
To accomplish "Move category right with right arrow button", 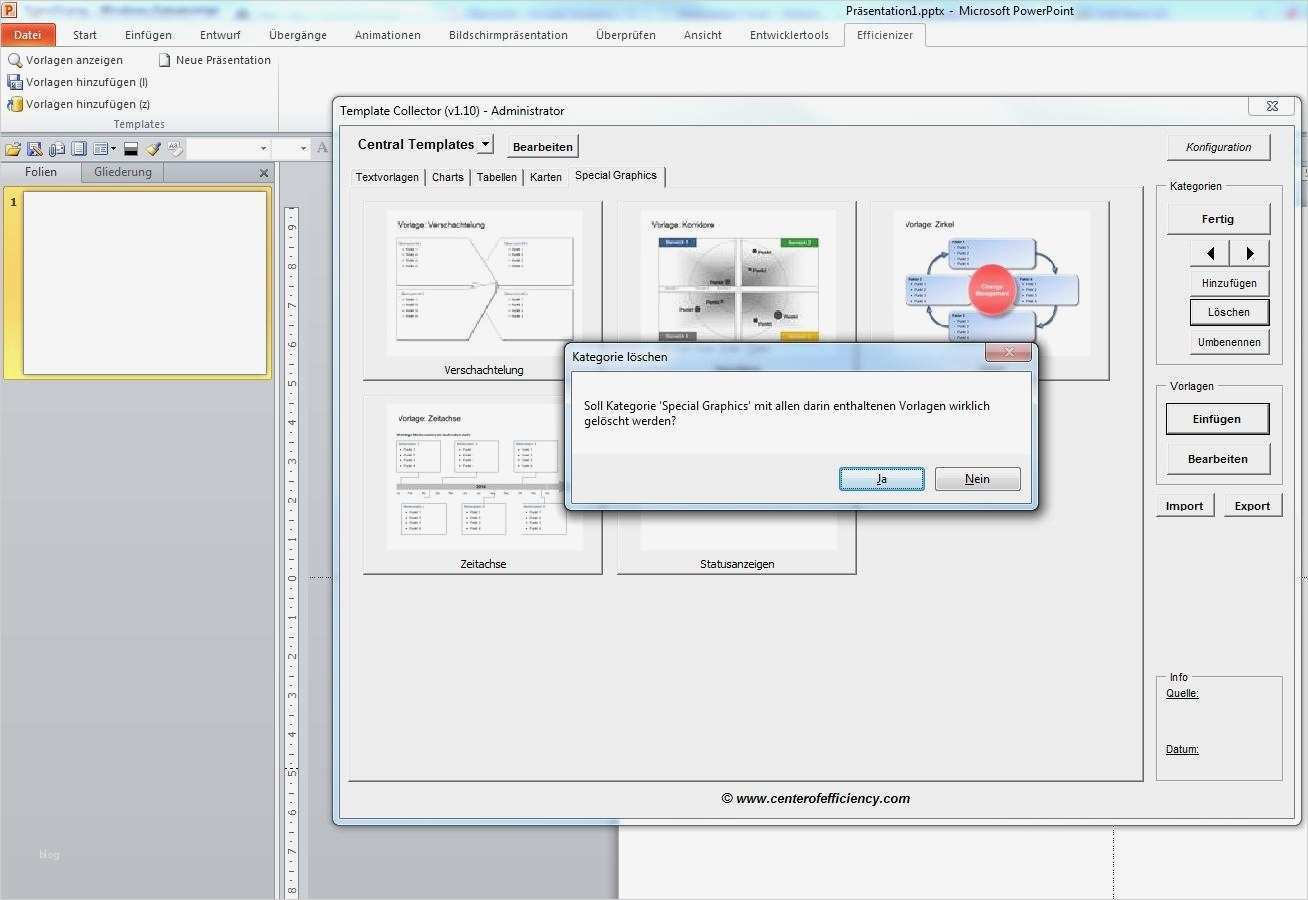I will 1249,253.
